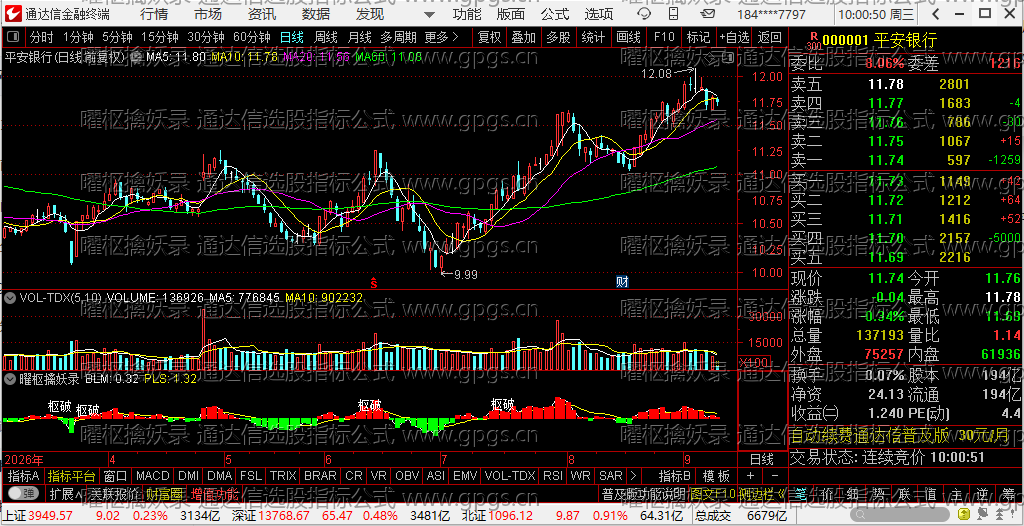
Task: Select the DMI indicator tab
Action: tap(189, 476)
